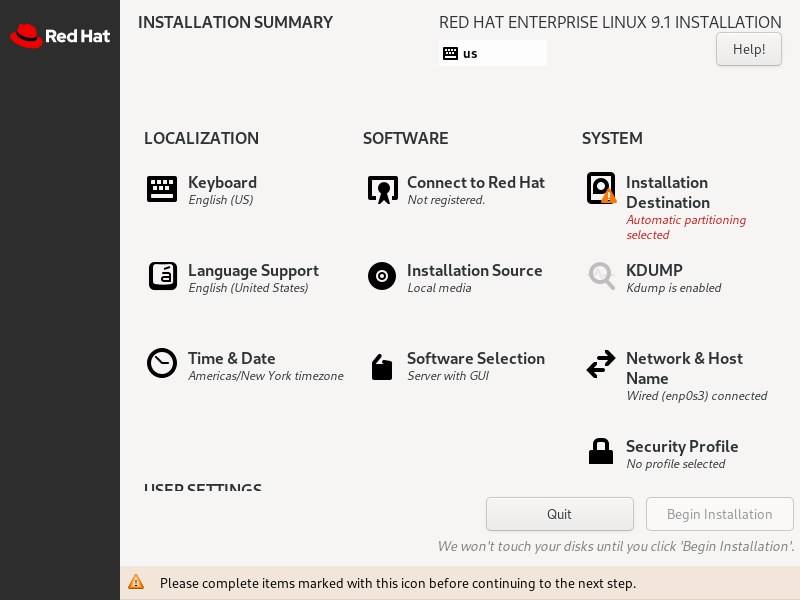Click 'Security Profile' title

point(682,446)
